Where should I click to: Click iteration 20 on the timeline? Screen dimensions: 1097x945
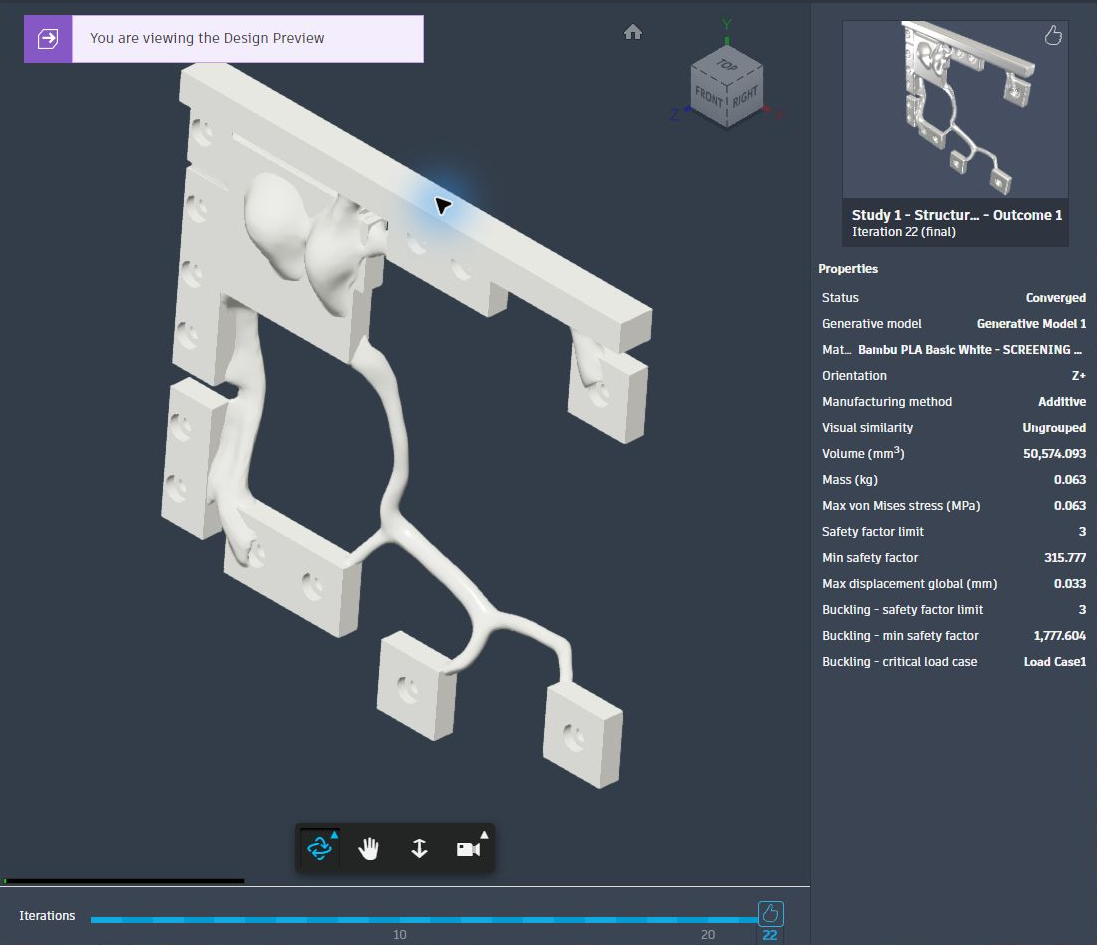708,934
